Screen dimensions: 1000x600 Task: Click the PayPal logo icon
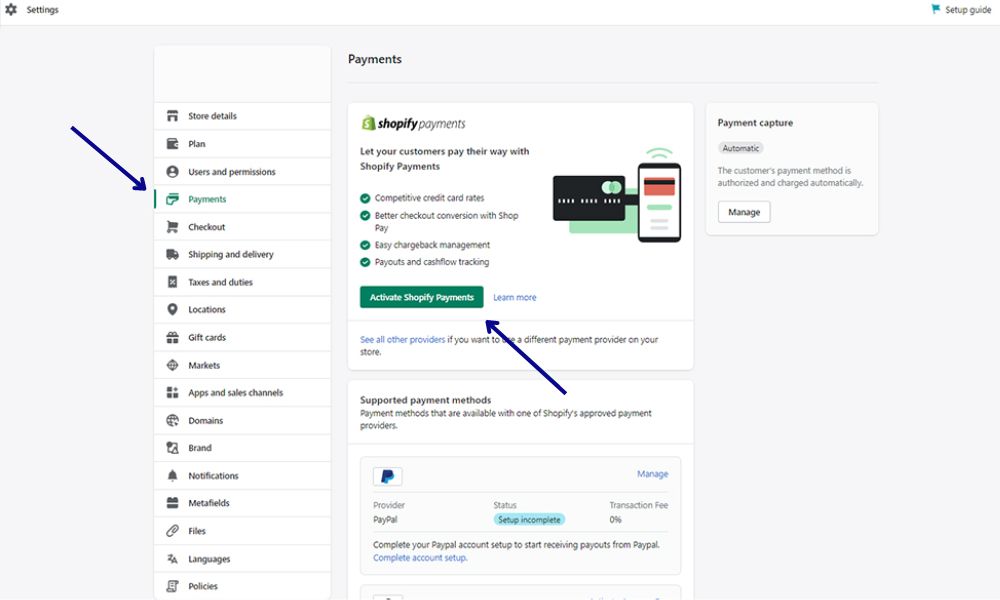pos(387,476)
